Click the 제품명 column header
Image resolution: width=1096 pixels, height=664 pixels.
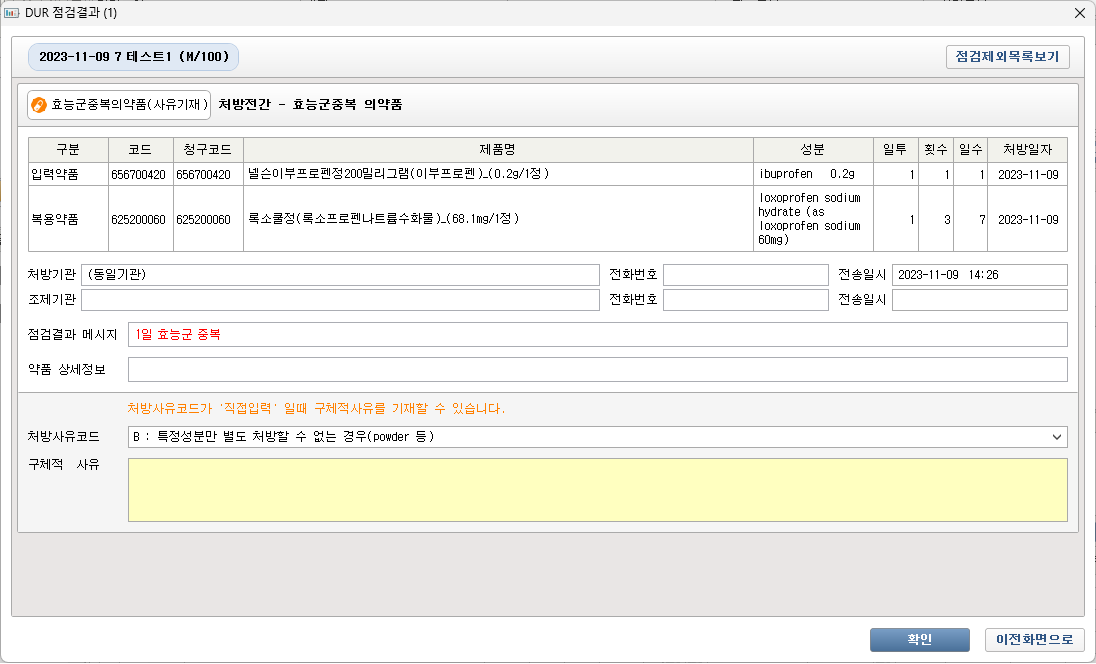497,149
